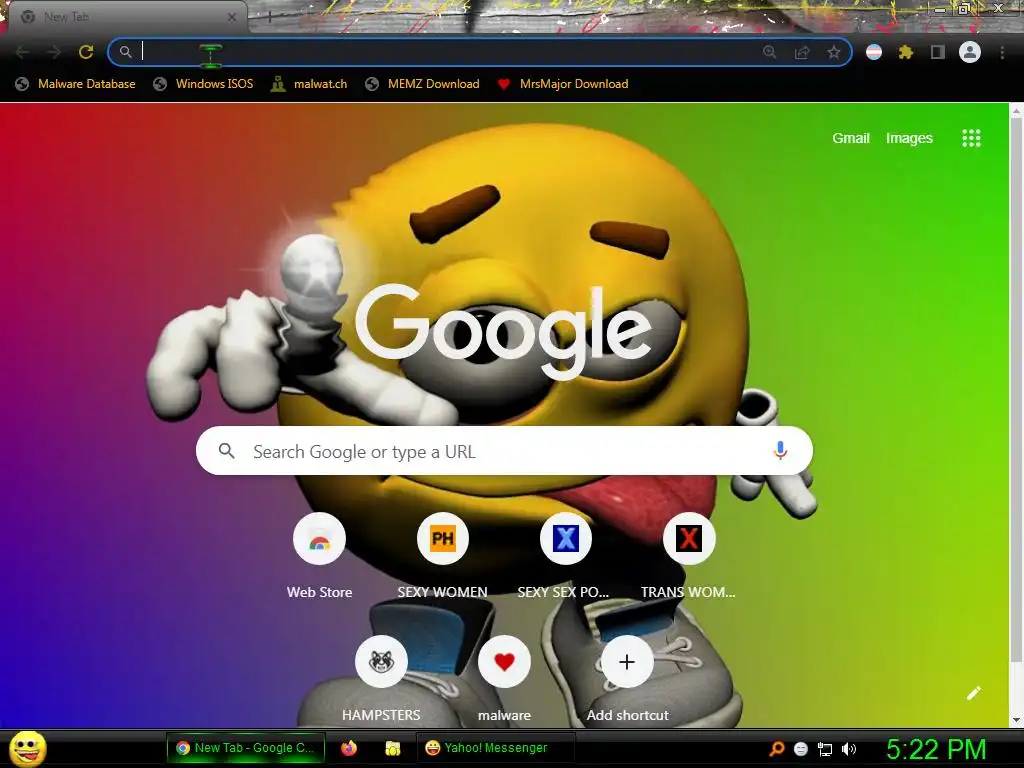
Task: Open the volume speaker tray icon
Action: (x=848, y=749)
